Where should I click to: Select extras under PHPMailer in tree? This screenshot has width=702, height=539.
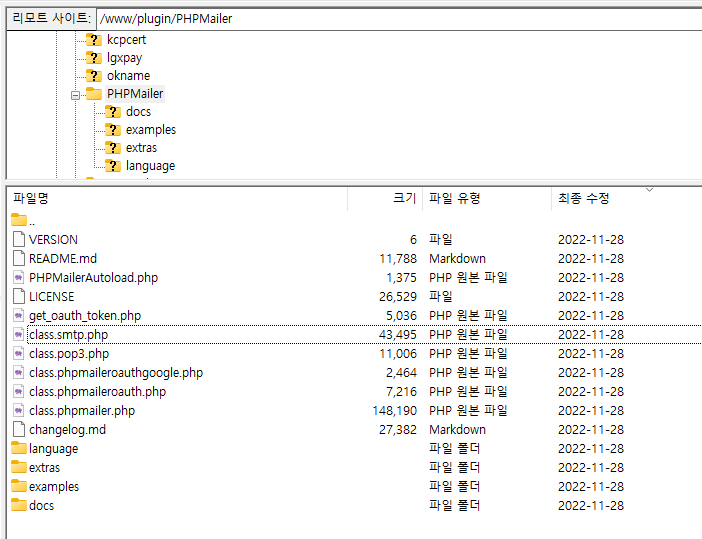point(141,148)
